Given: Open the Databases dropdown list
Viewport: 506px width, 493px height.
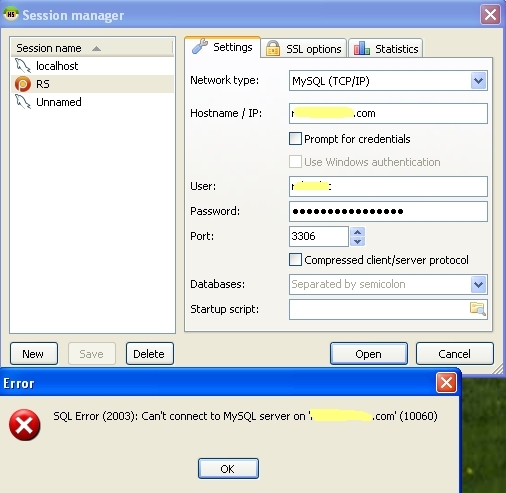Looking at the screenshot, I should click(x=479, y=284).
